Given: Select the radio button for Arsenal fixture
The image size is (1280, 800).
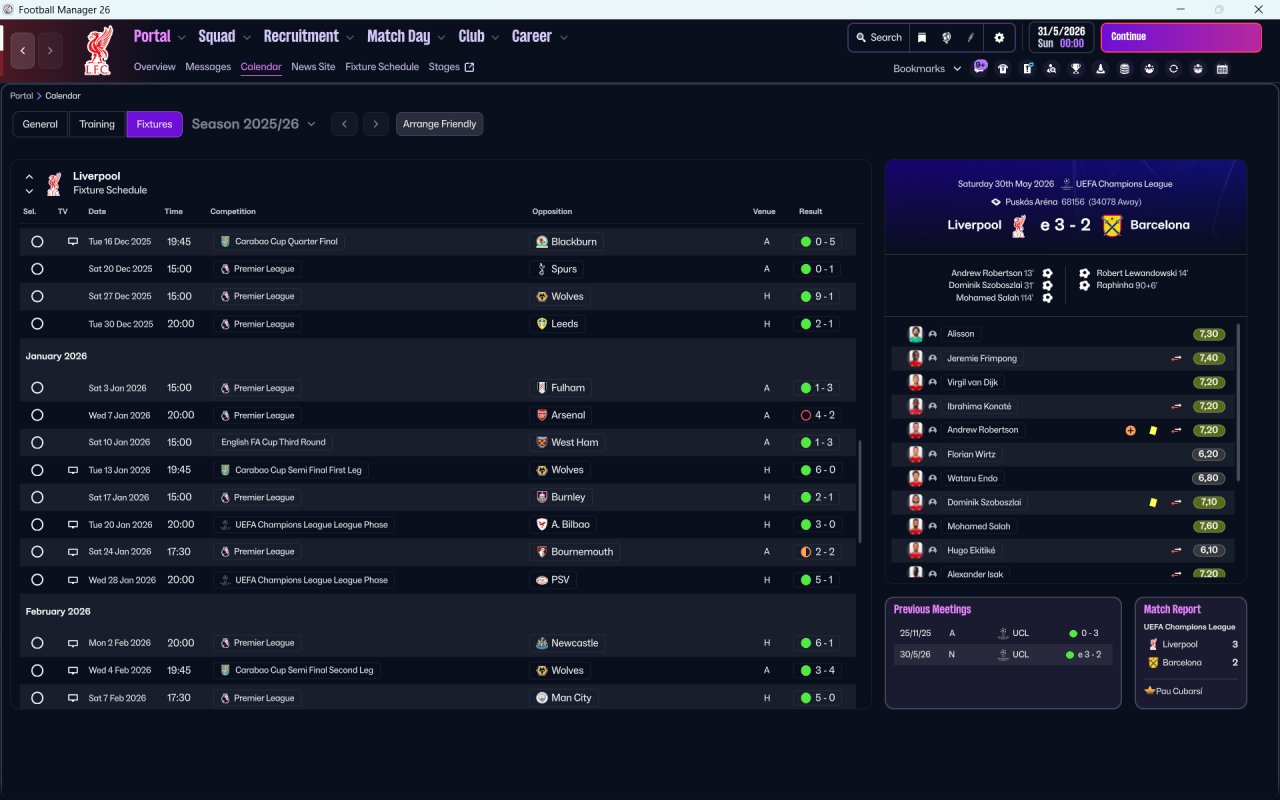Looking at the screenshot, I should click(x=37, y=415).
